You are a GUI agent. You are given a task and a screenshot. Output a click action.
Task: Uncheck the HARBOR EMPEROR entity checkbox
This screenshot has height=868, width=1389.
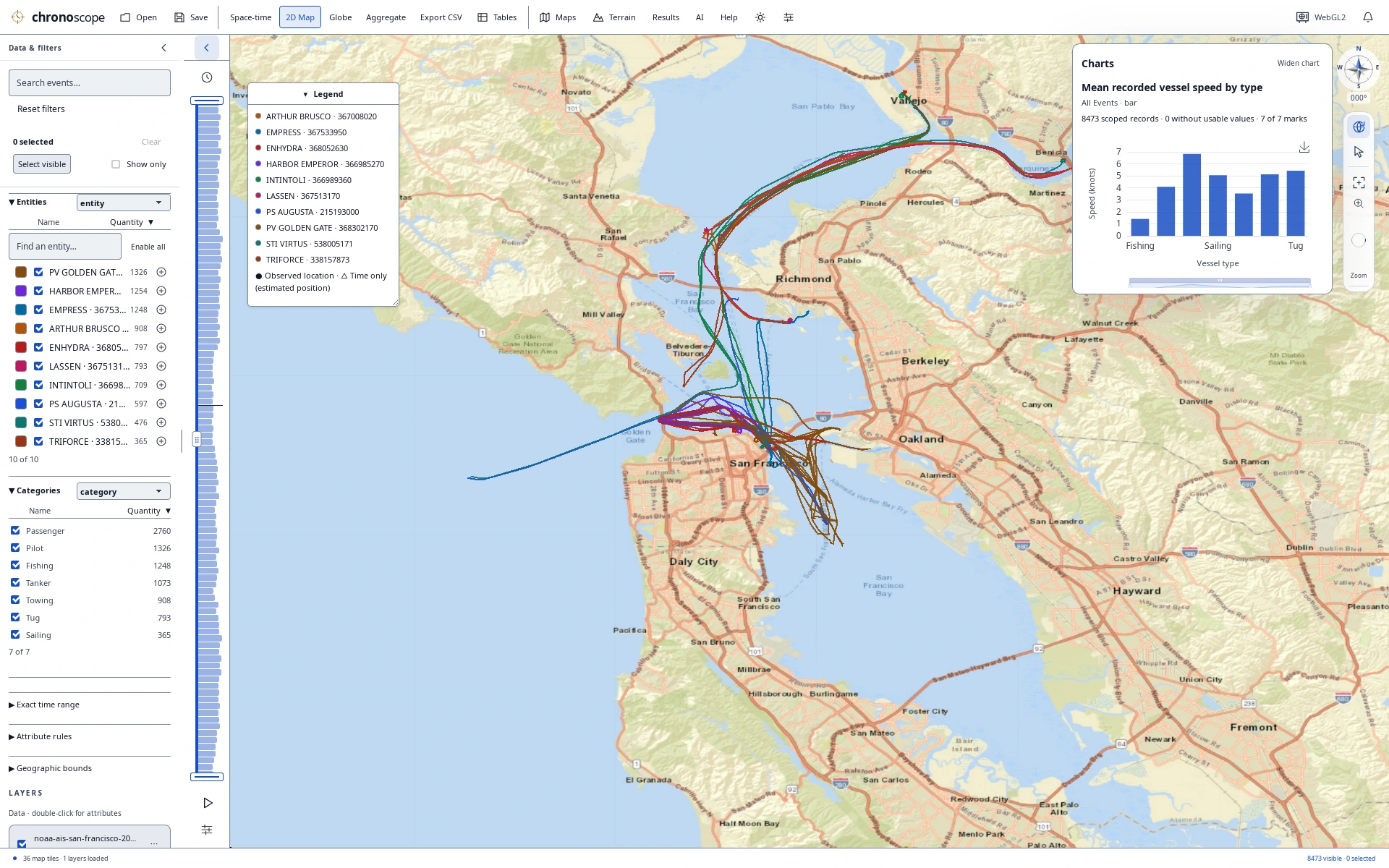point(38,291)
